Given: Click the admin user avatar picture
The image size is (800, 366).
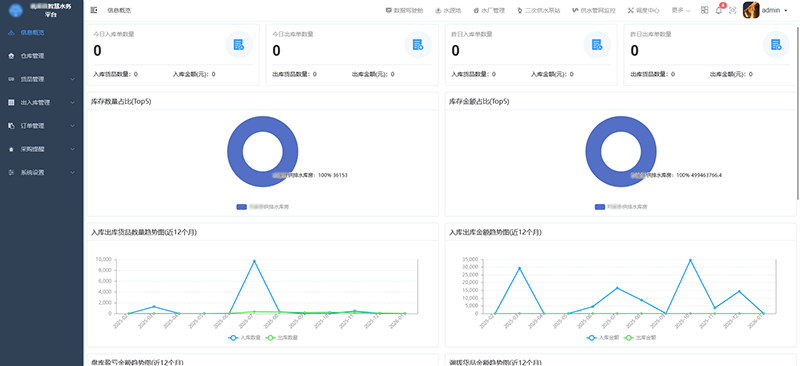Looking at the screenshot, I should [751, 10].
